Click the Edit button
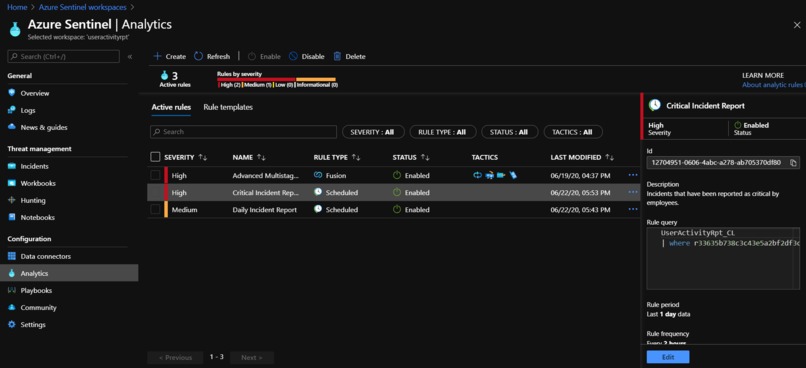 (x=668, y=357)
